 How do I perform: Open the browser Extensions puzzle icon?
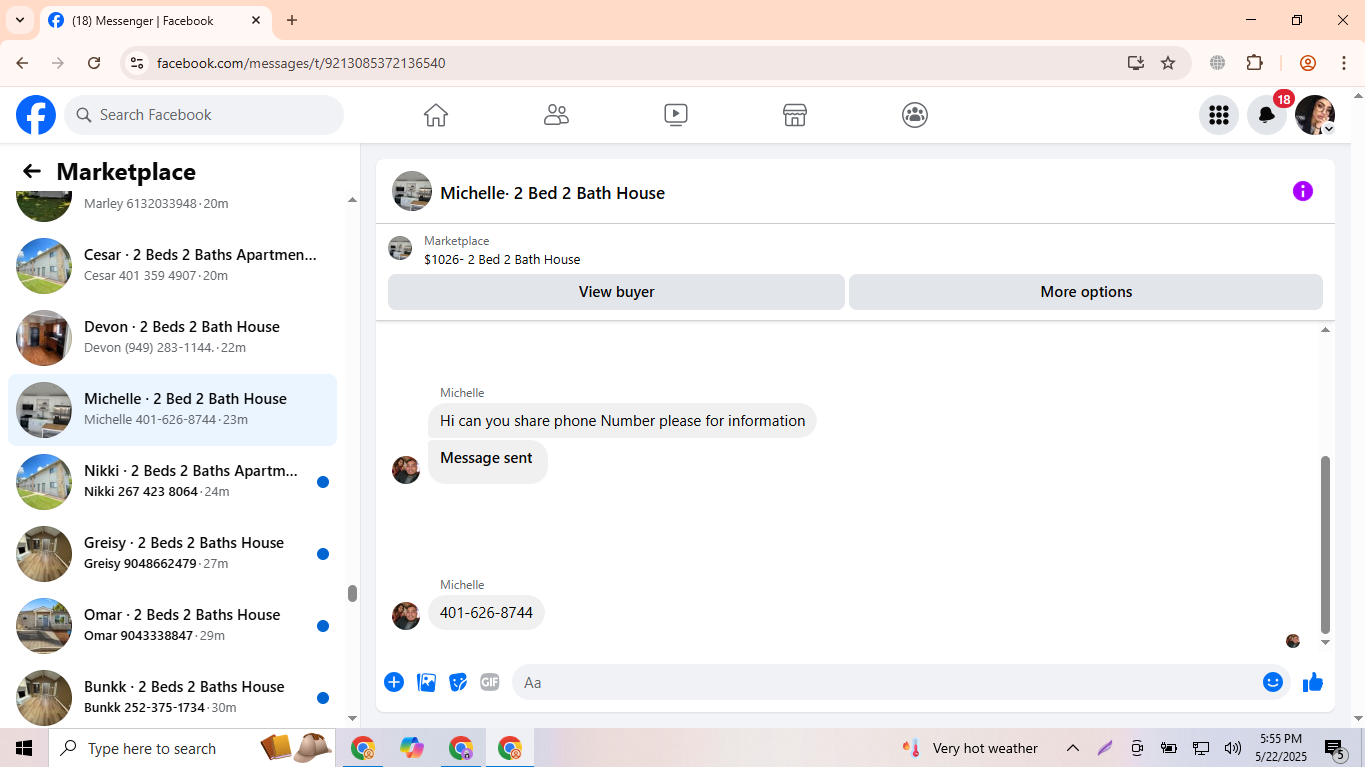[x=1255, y=63]
